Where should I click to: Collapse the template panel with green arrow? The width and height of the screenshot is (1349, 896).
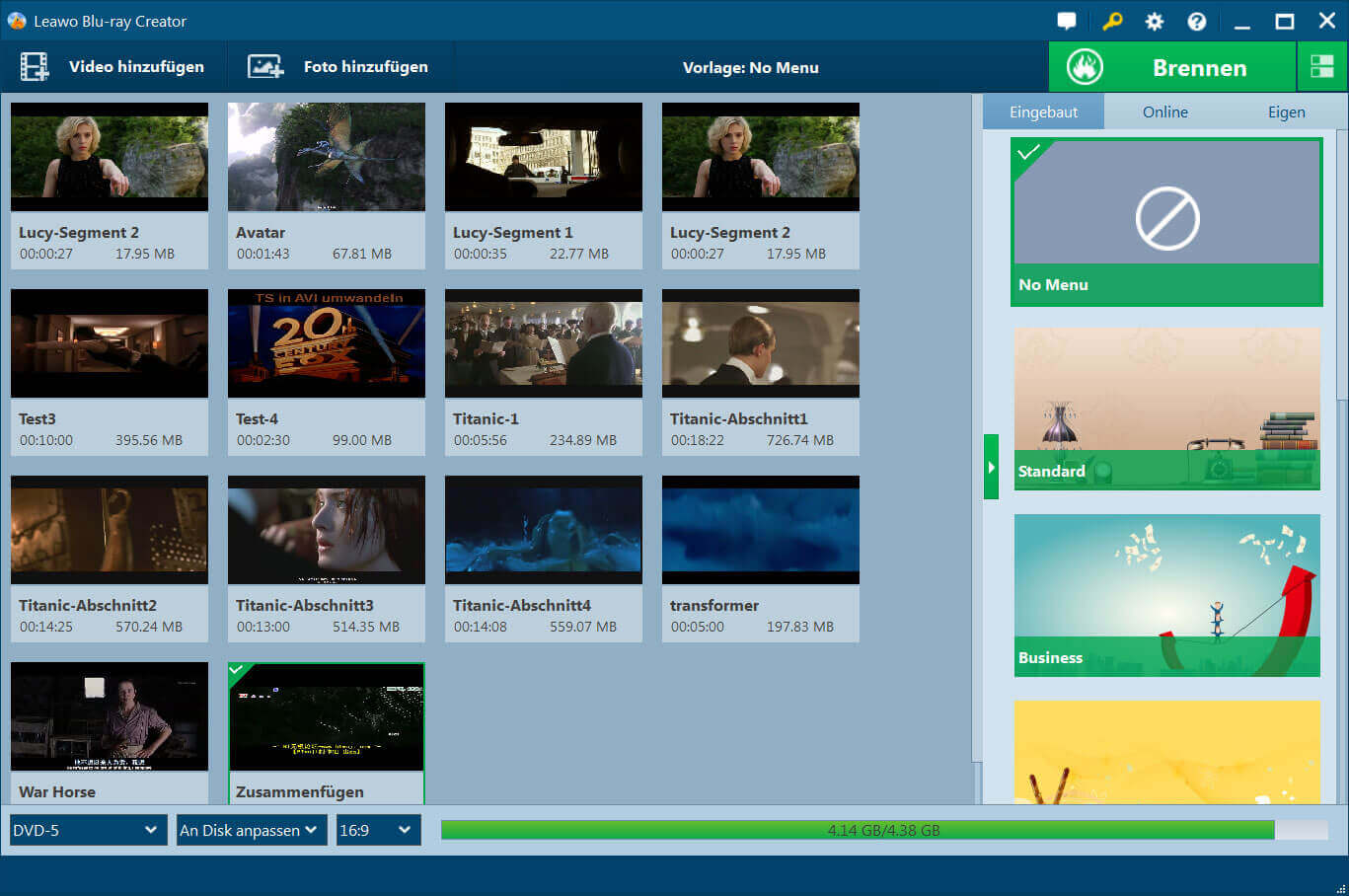click(992, 467)
